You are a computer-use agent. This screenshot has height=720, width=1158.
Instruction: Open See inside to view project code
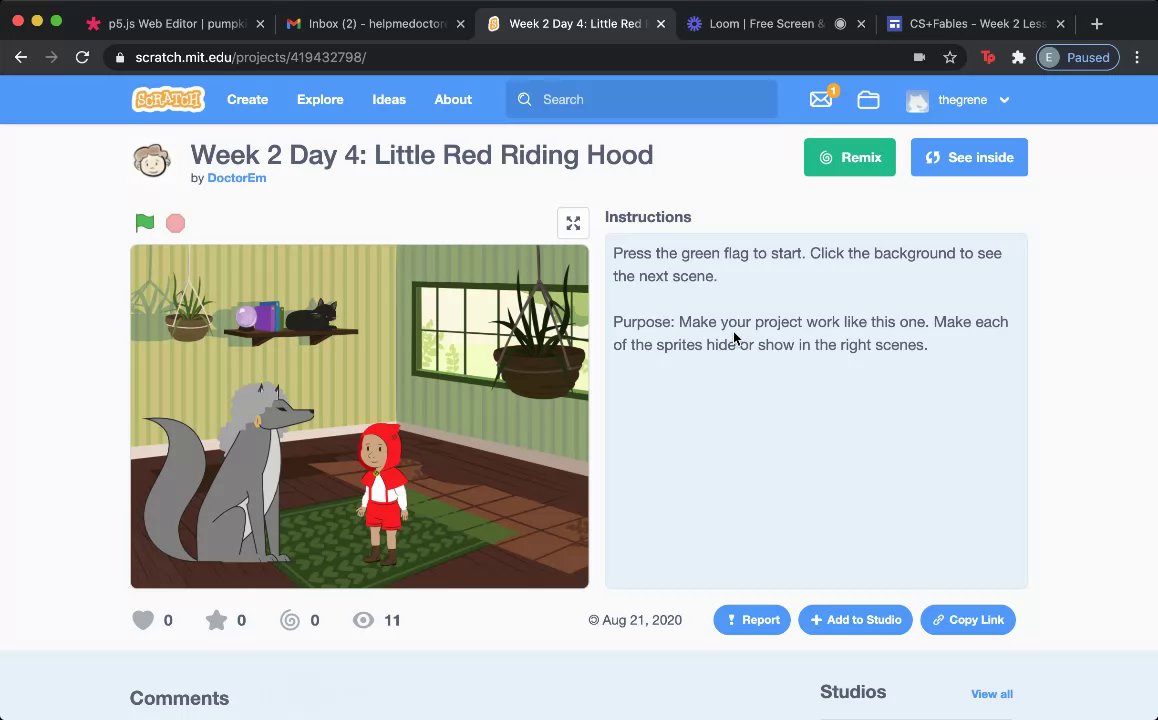pos(969,157)
